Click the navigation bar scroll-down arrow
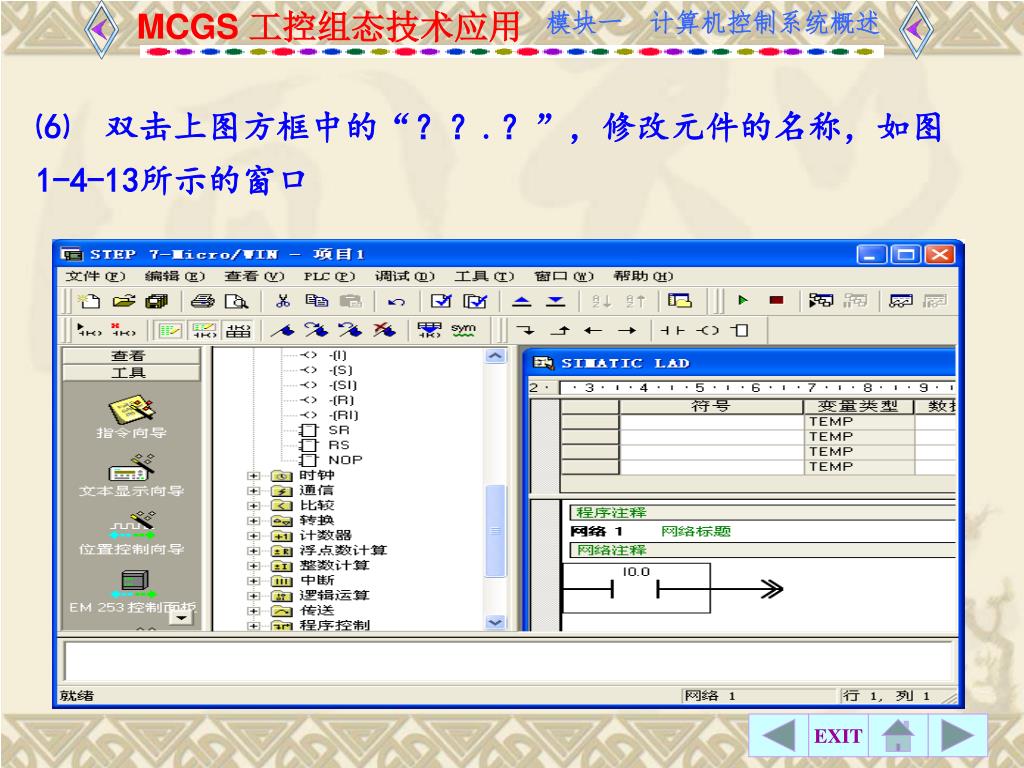 click(x=181, y=618)
